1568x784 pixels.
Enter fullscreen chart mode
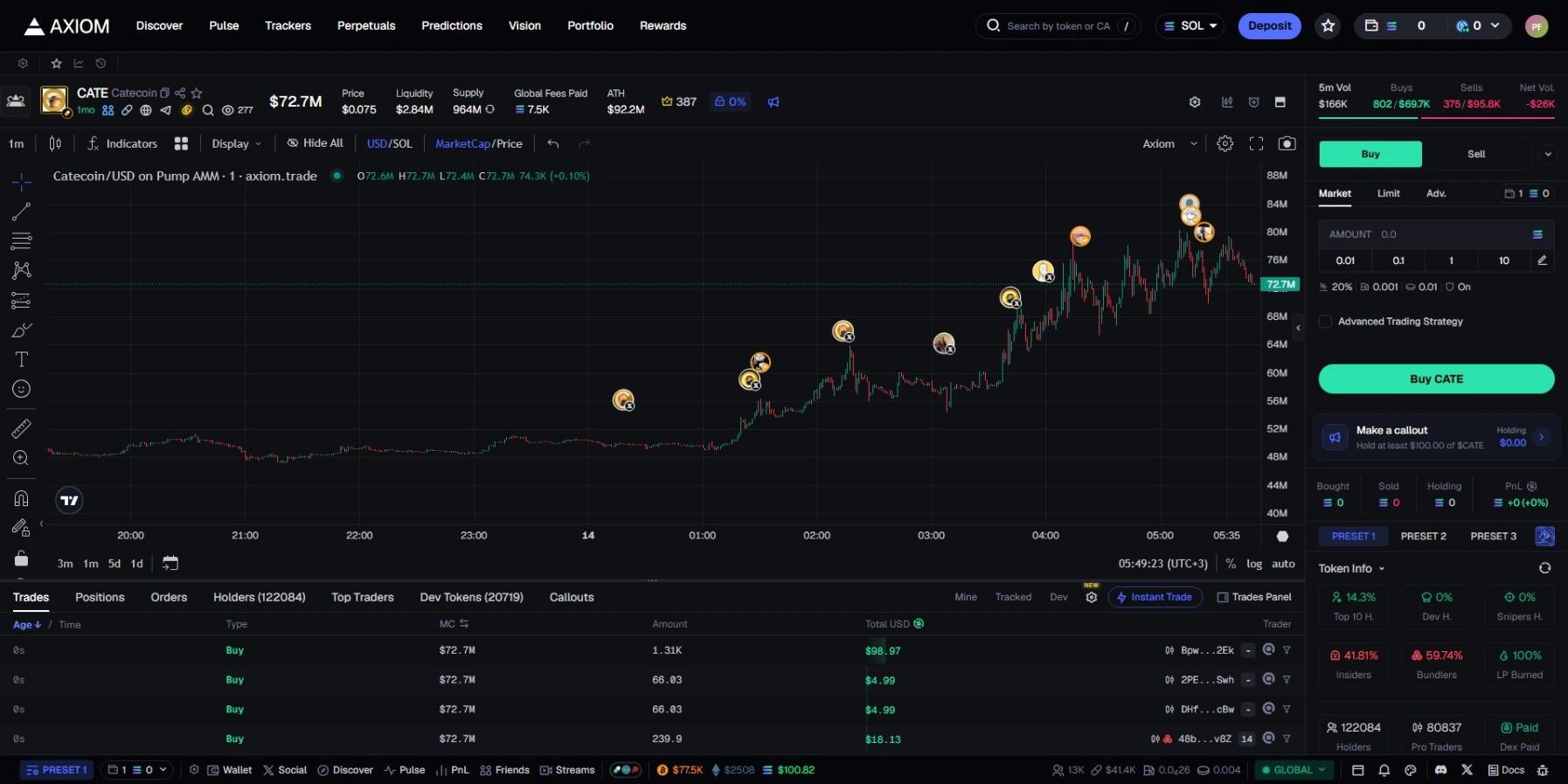coord(1256,143)
